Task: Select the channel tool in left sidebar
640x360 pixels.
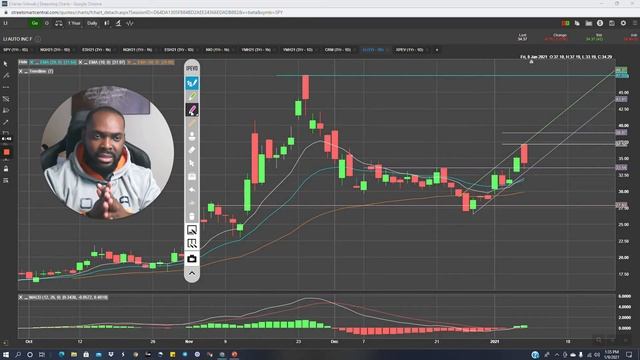Action: 6,99
